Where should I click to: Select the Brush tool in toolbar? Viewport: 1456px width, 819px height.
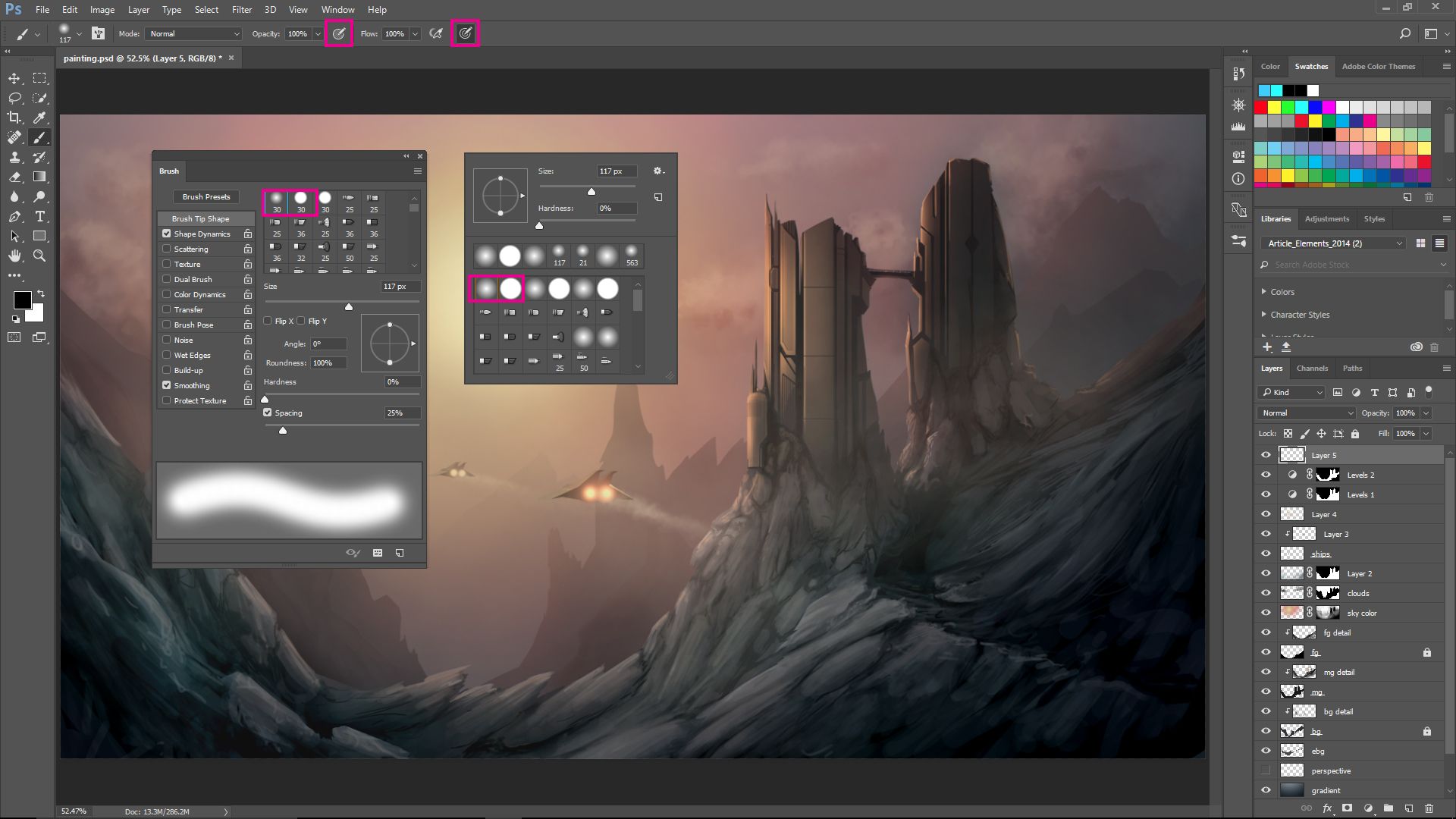click(x=40, y=137)
